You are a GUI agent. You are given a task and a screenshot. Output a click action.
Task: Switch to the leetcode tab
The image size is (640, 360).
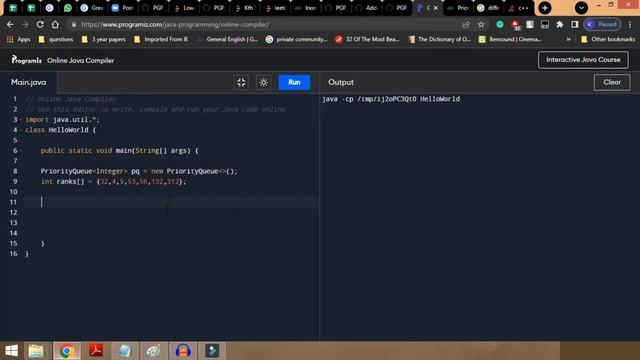(275, 8)
